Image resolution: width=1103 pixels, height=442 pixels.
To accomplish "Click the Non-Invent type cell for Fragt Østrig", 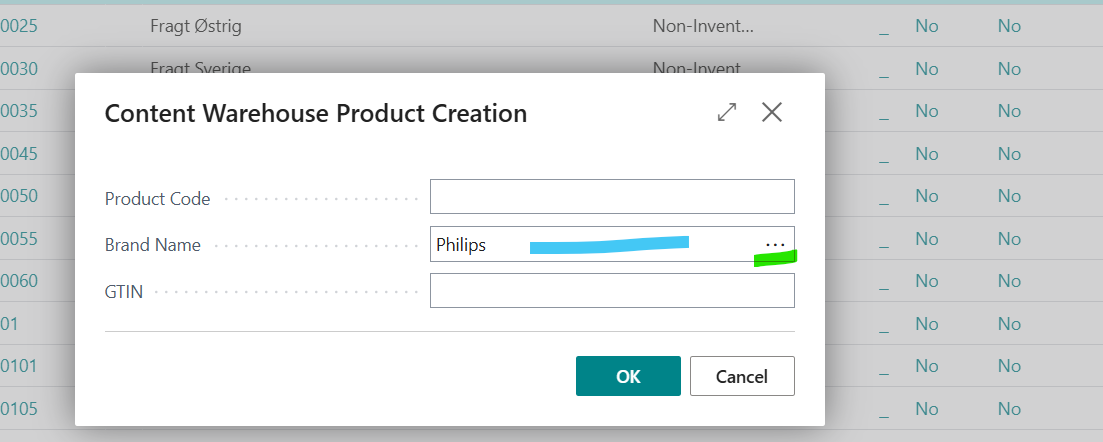I will pos(701,26).
